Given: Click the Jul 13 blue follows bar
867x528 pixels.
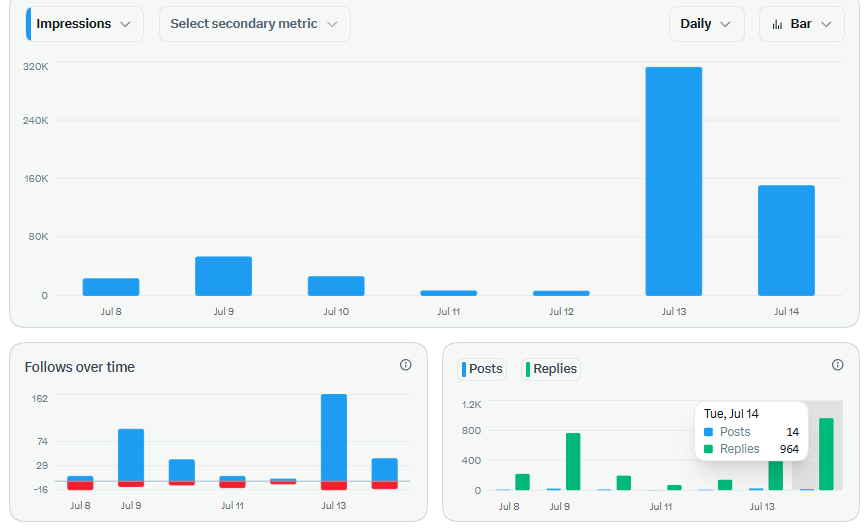Looking at the screenshot, I should (334, 437).
